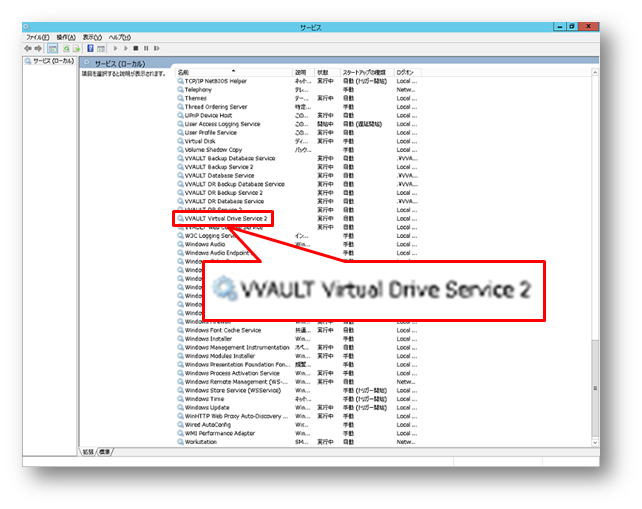This screenshot has height=509, width=642.
Task: Select the Windows Modules Installer row
Action: click(297, 356)
